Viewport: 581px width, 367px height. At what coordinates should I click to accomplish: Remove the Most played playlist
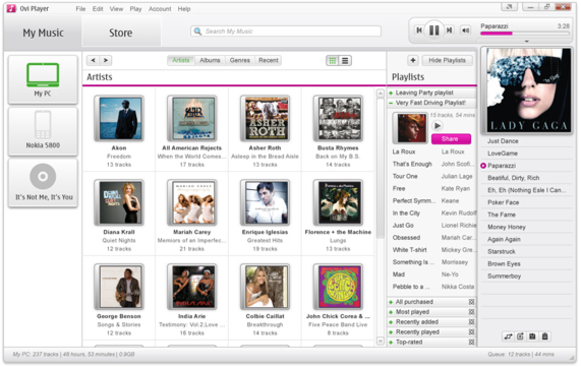[x=471, y=312]
